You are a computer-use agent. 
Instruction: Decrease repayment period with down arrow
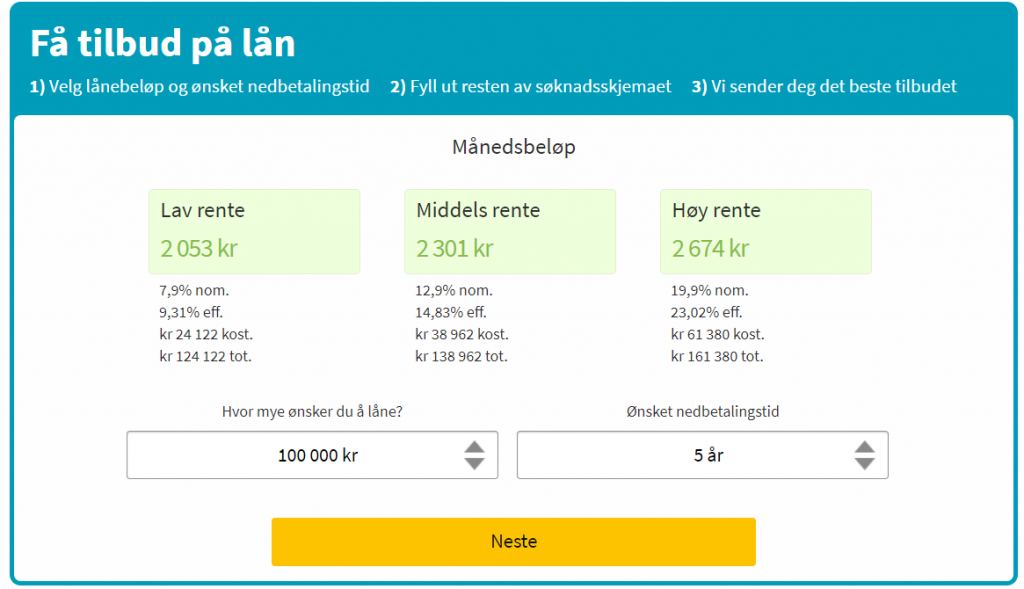point(864,464)
